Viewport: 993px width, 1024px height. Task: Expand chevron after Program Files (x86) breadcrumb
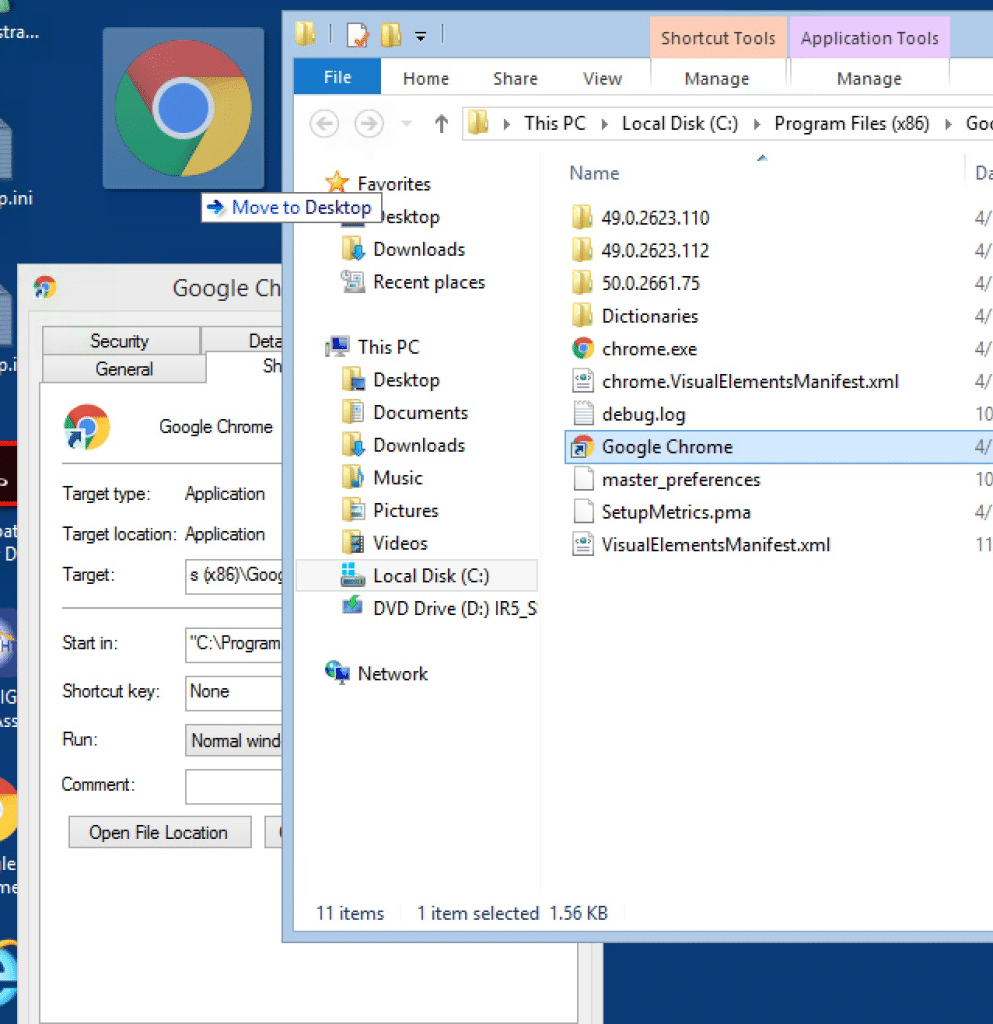[948, 124]
